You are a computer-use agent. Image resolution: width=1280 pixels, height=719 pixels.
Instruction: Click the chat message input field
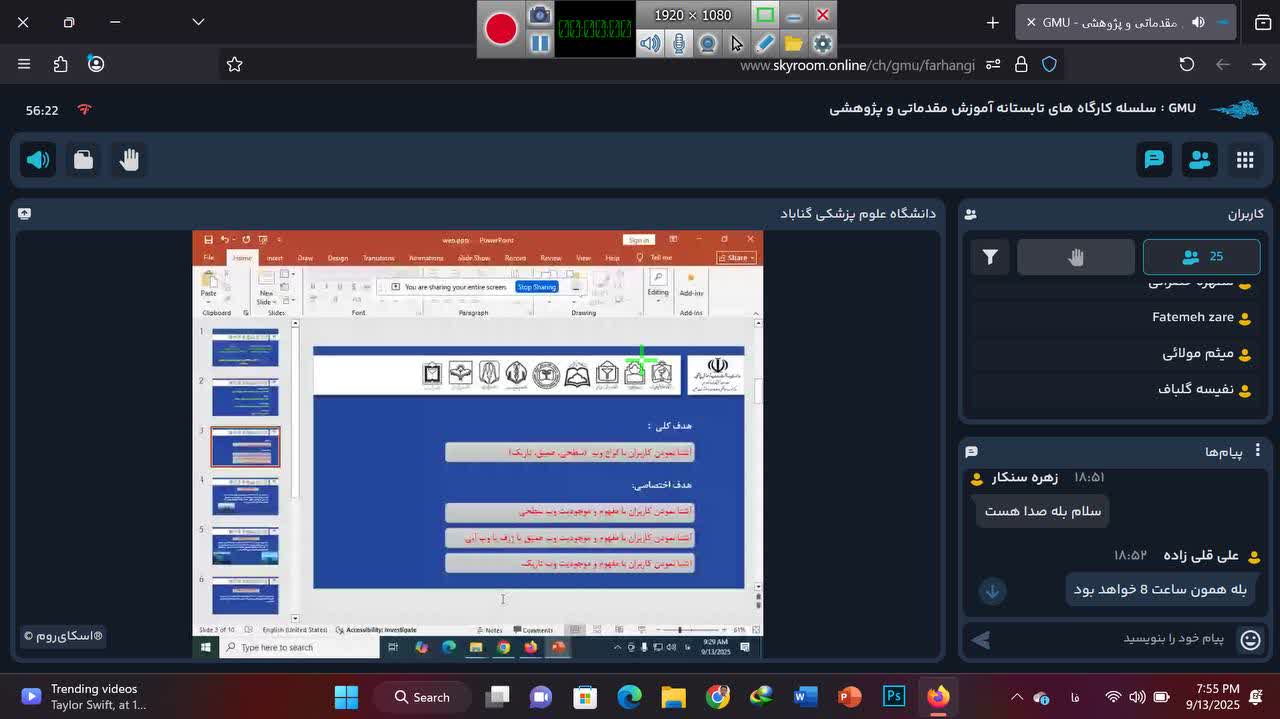point(1110,639)
